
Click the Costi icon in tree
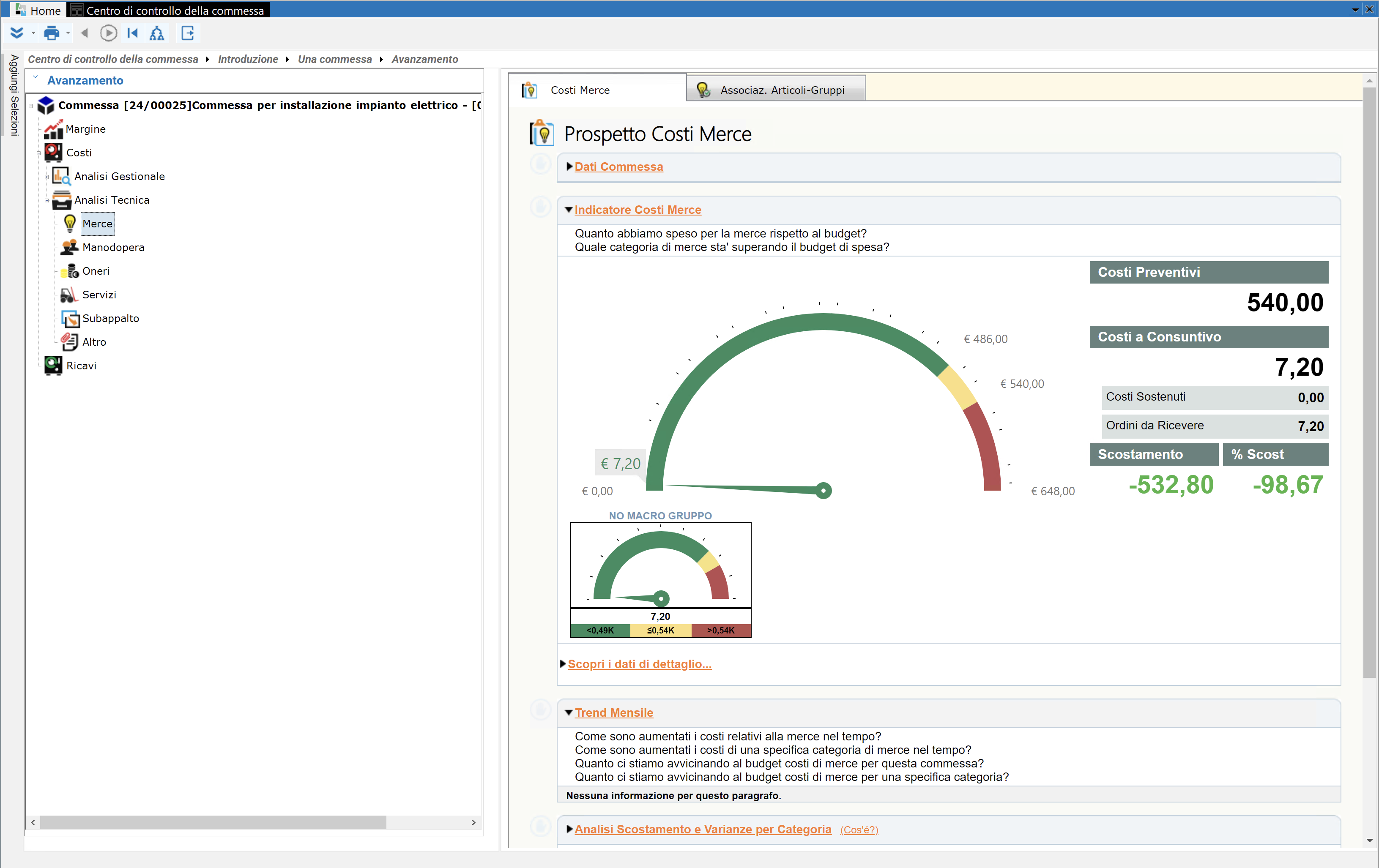54,153
